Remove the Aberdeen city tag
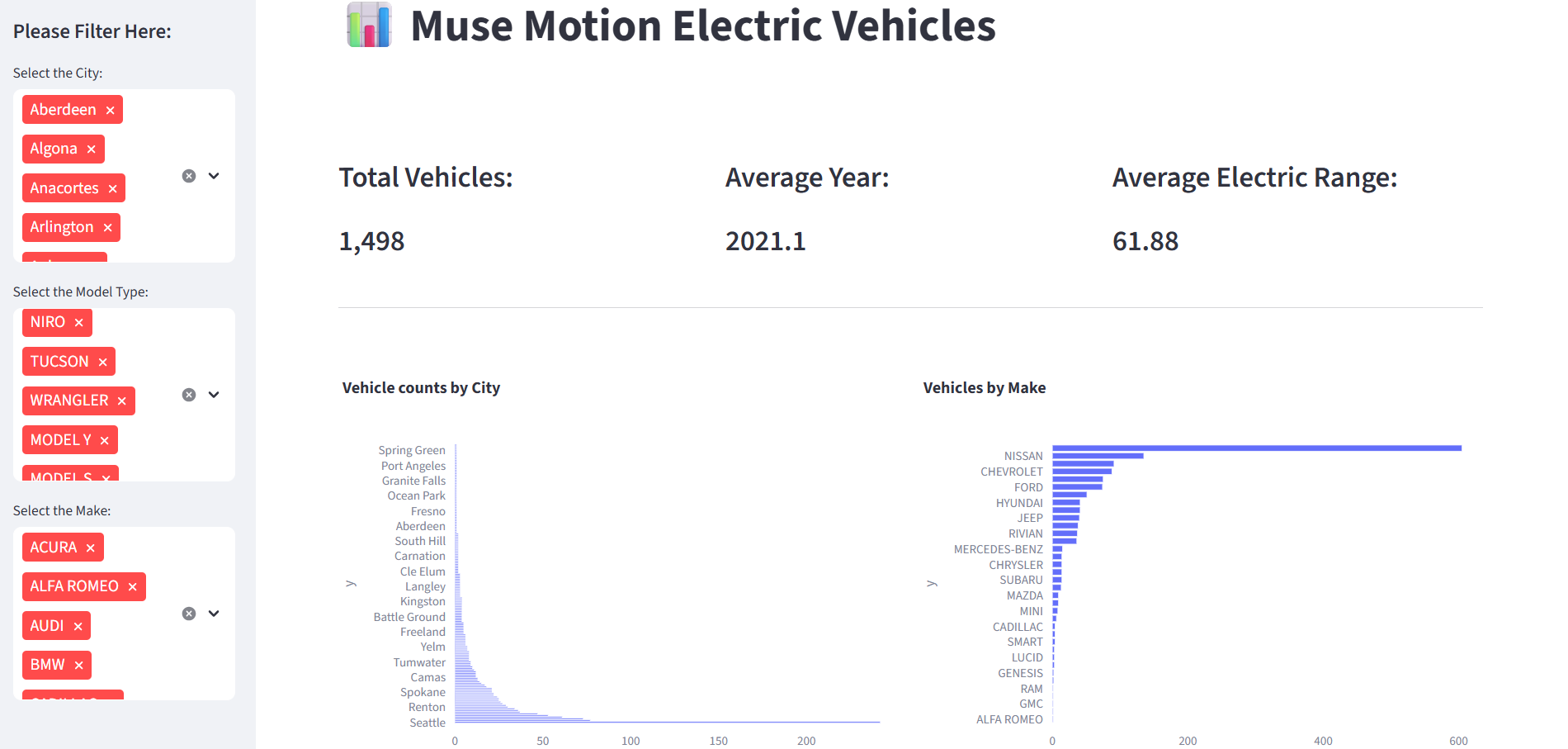Image resolution: width=1568 pixels, height=749 pixels. [x=110, y=111]
